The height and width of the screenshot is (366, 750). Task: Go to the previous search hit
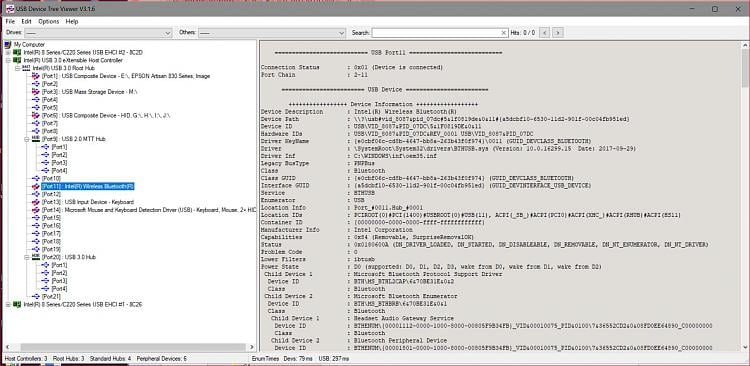(544, 33)
